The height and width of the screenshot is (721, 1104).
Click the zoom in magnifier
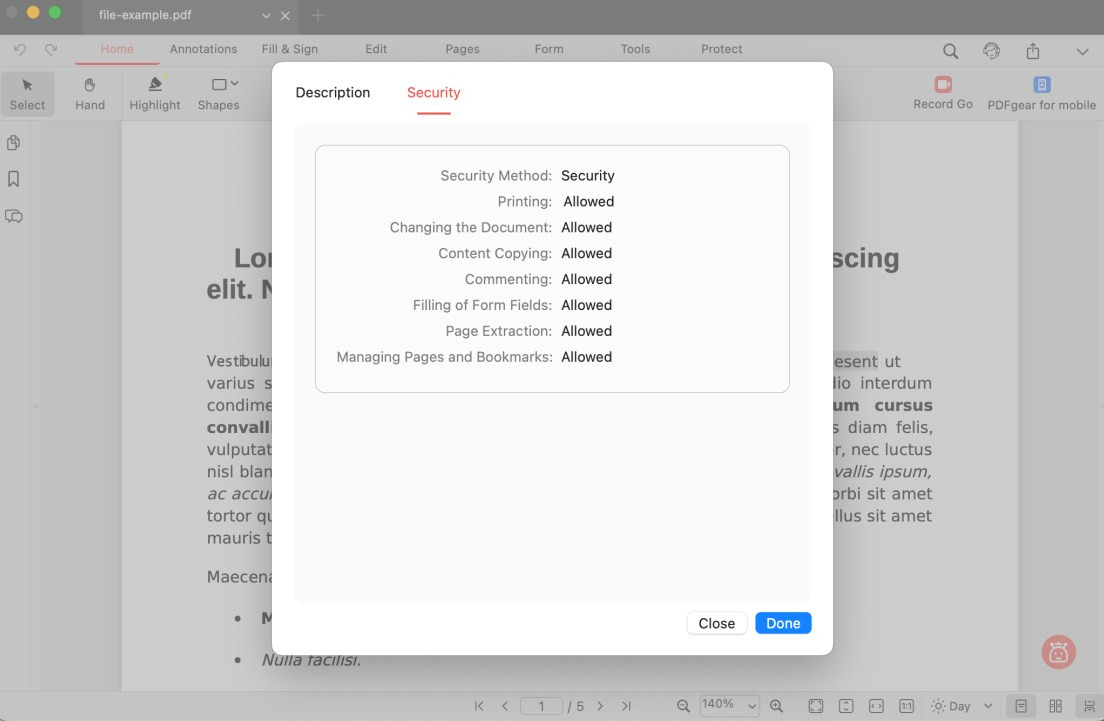[776, 706]
